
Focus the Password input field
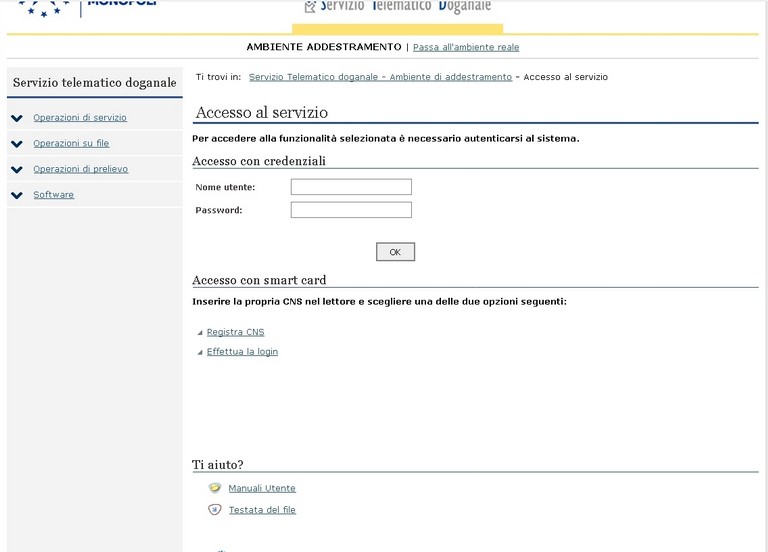coord(351,210)
